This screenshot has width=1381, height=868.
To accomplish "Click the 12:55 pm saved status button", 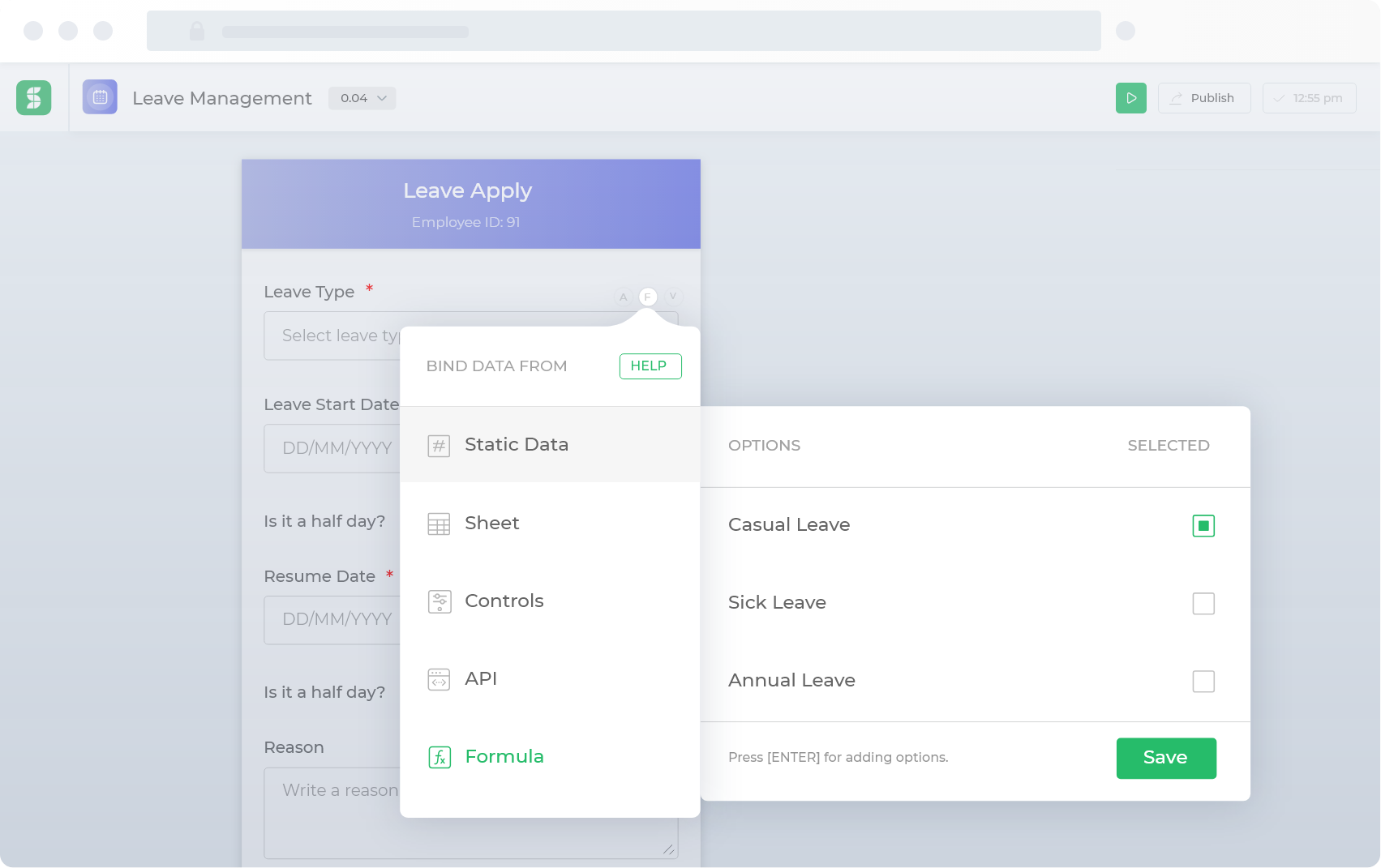I will 1309,98.
